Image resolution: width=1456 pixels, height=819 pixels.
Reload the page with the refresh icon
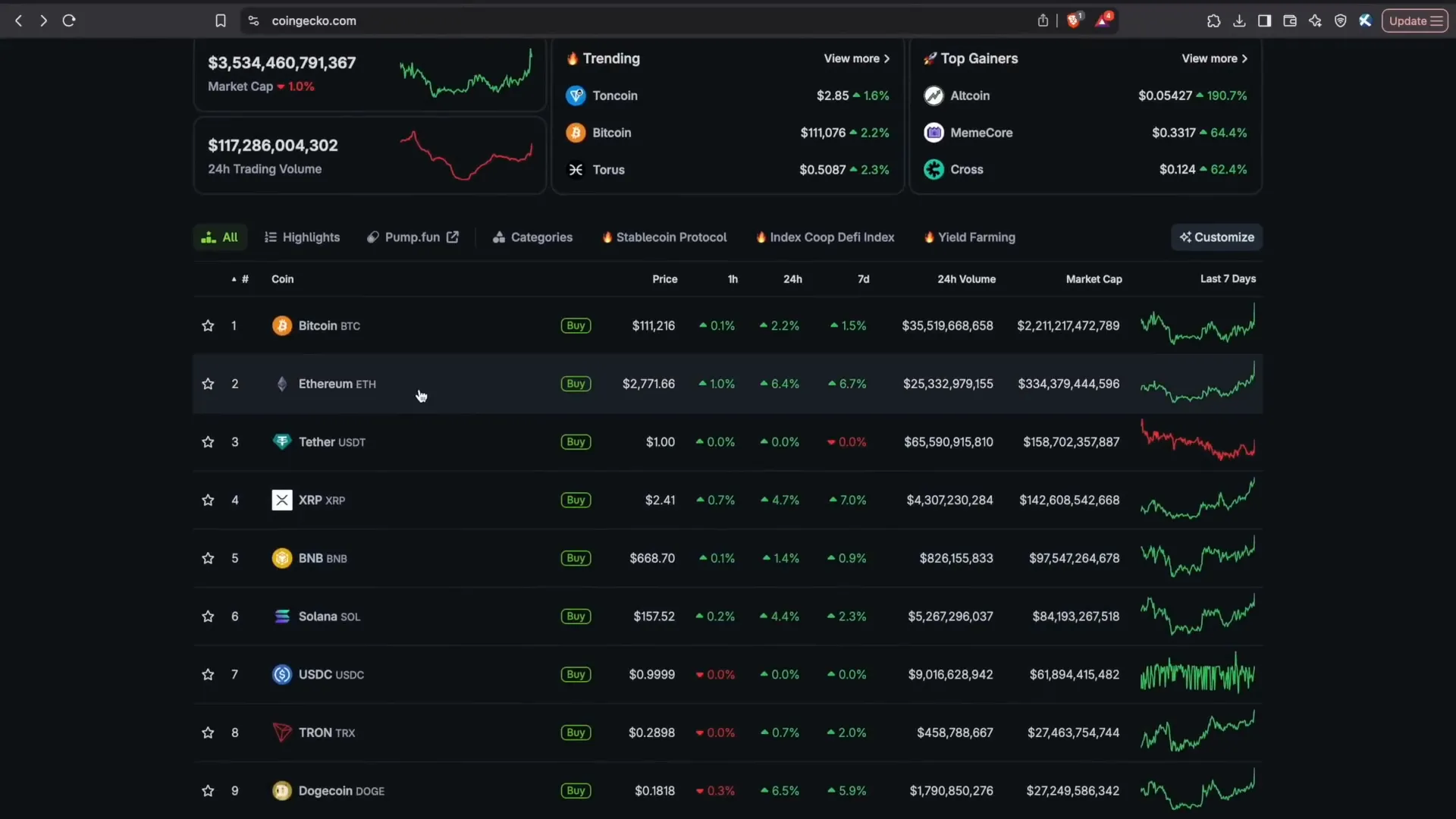[69, 20]
